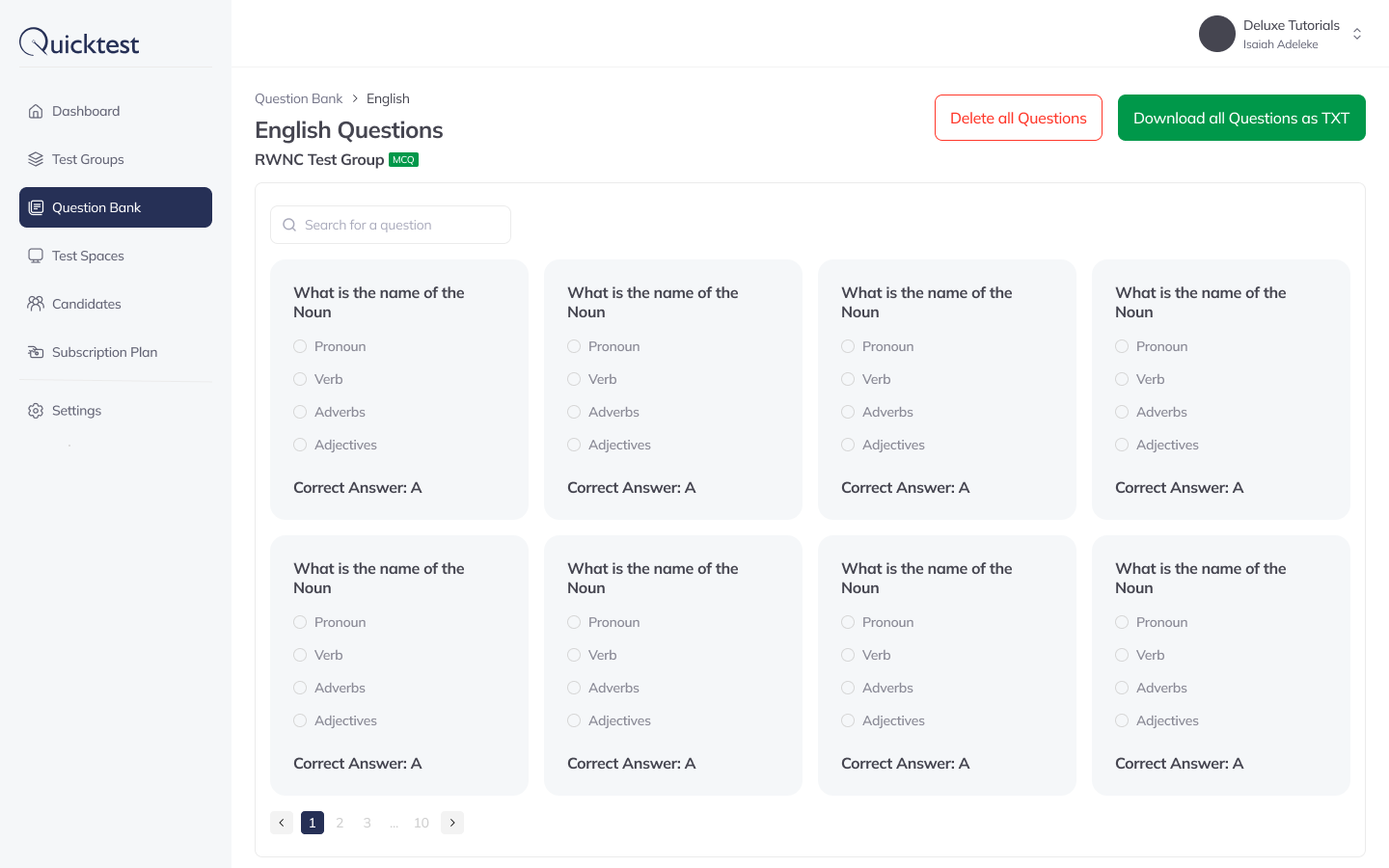Select the Candidates people icon
The image size is (1389, 868).
pos(36,303)
